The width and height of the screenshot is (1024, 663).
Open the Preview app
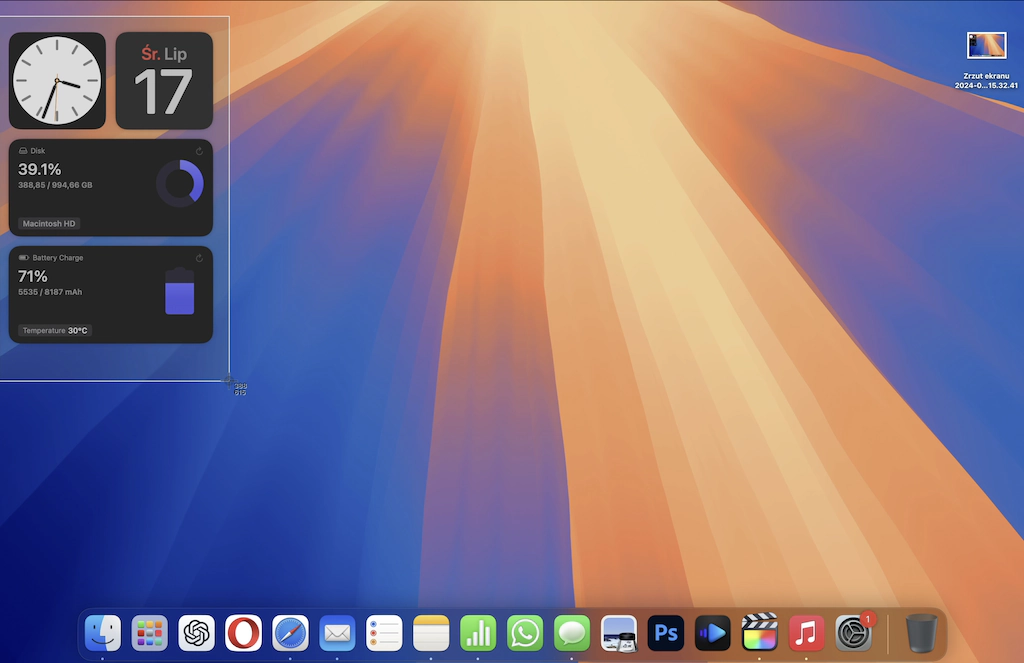click(619, 633)
